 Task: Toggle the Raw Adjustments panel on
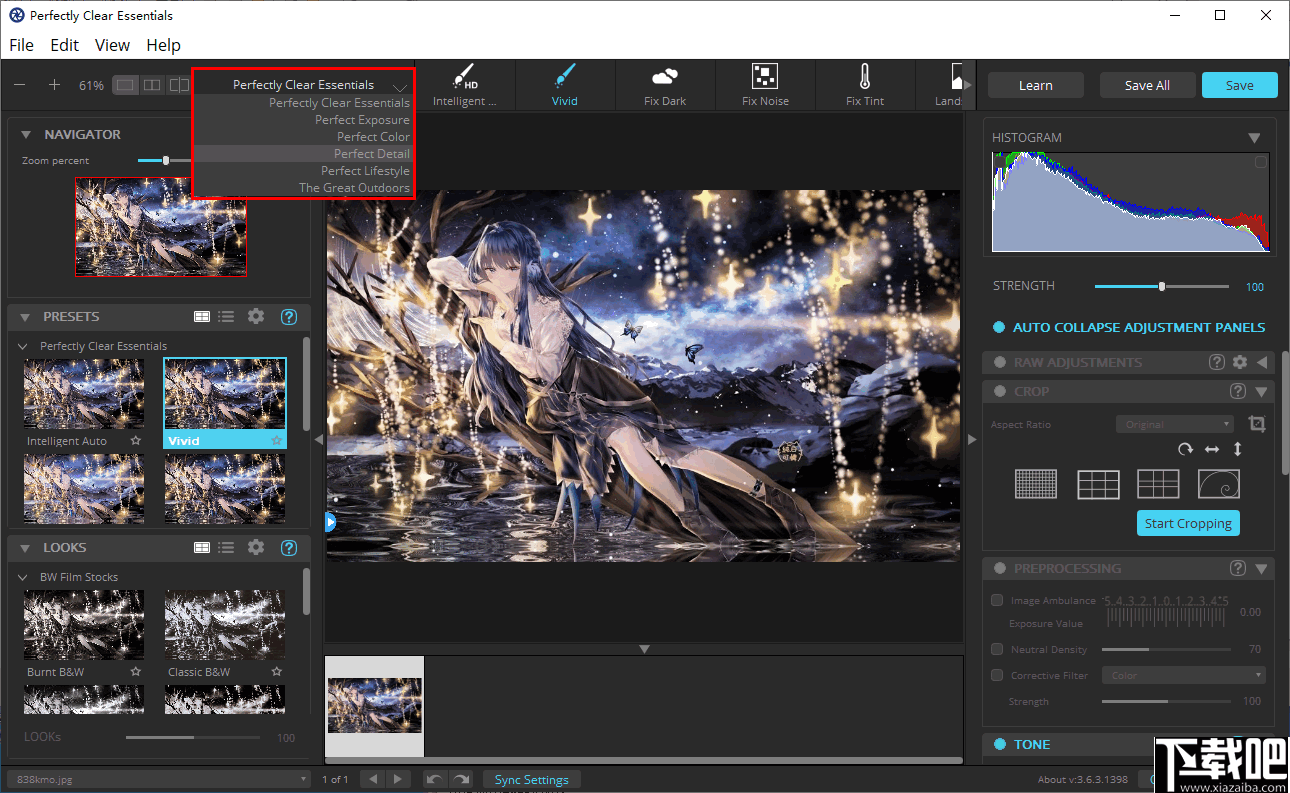pyautogui.click(x=999, y=362)
